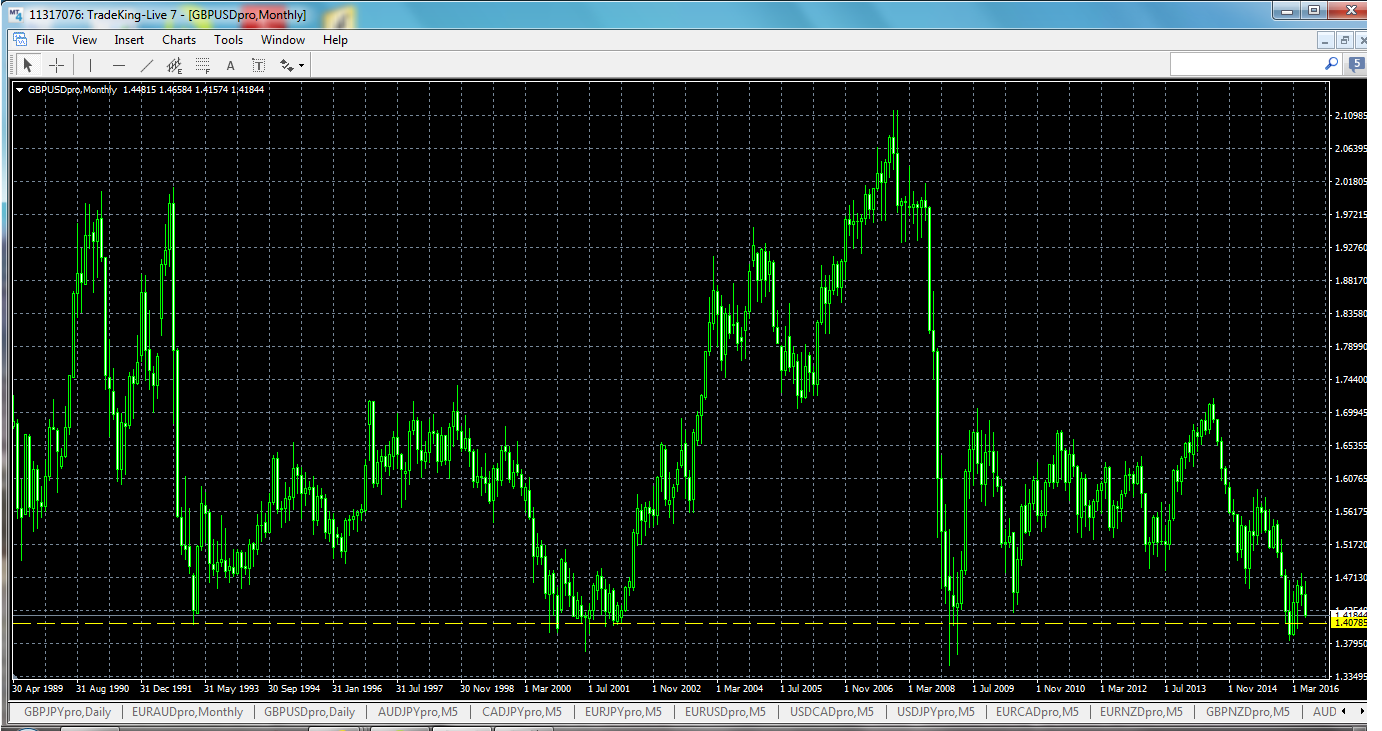This screenshot has height=731, width=1382.
Task: Expand the chart title disclosure arrow
Action: [x=19, y=90]
